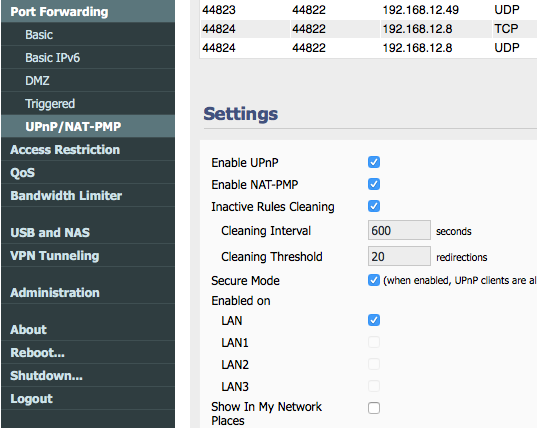Uncheck the LAN checkbox under Enabled on

tap(374, 320)
